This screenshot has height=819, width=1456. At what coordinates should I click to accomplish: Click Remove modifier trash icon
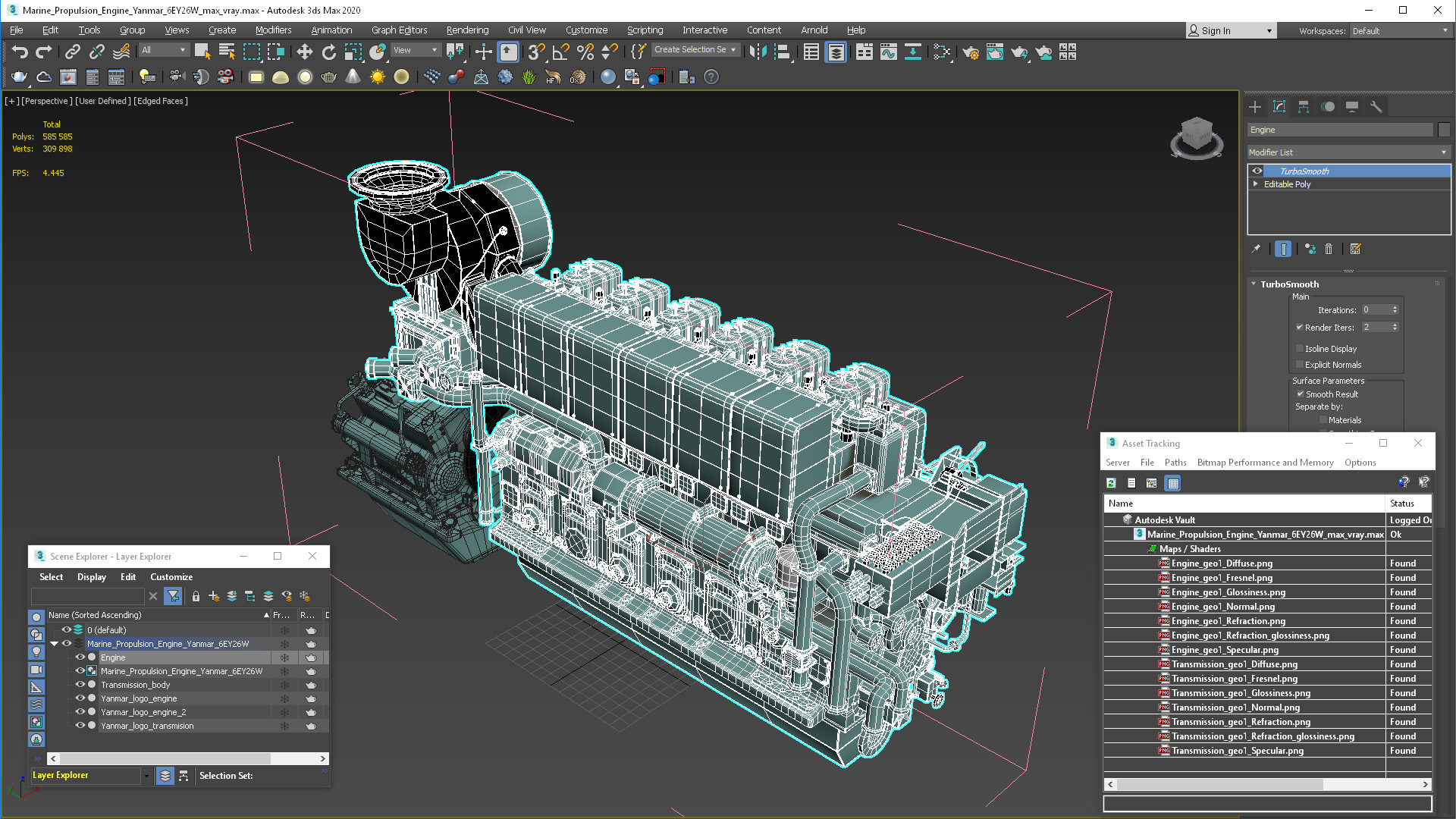click(1329, 249)
